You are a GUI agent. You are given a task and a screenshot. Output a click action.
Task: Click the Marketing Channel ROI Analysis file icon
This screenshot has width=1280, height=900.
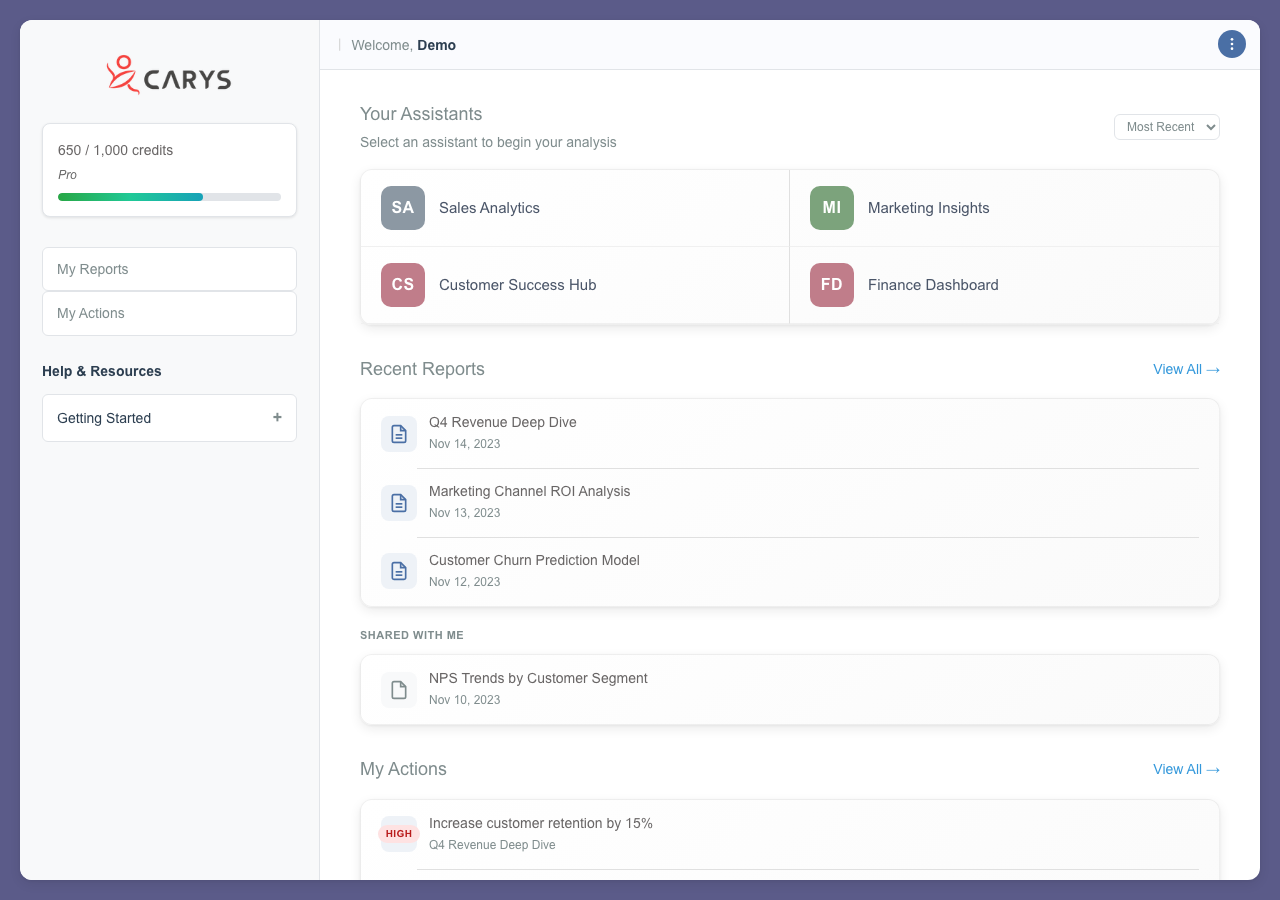tap(399, 502)
